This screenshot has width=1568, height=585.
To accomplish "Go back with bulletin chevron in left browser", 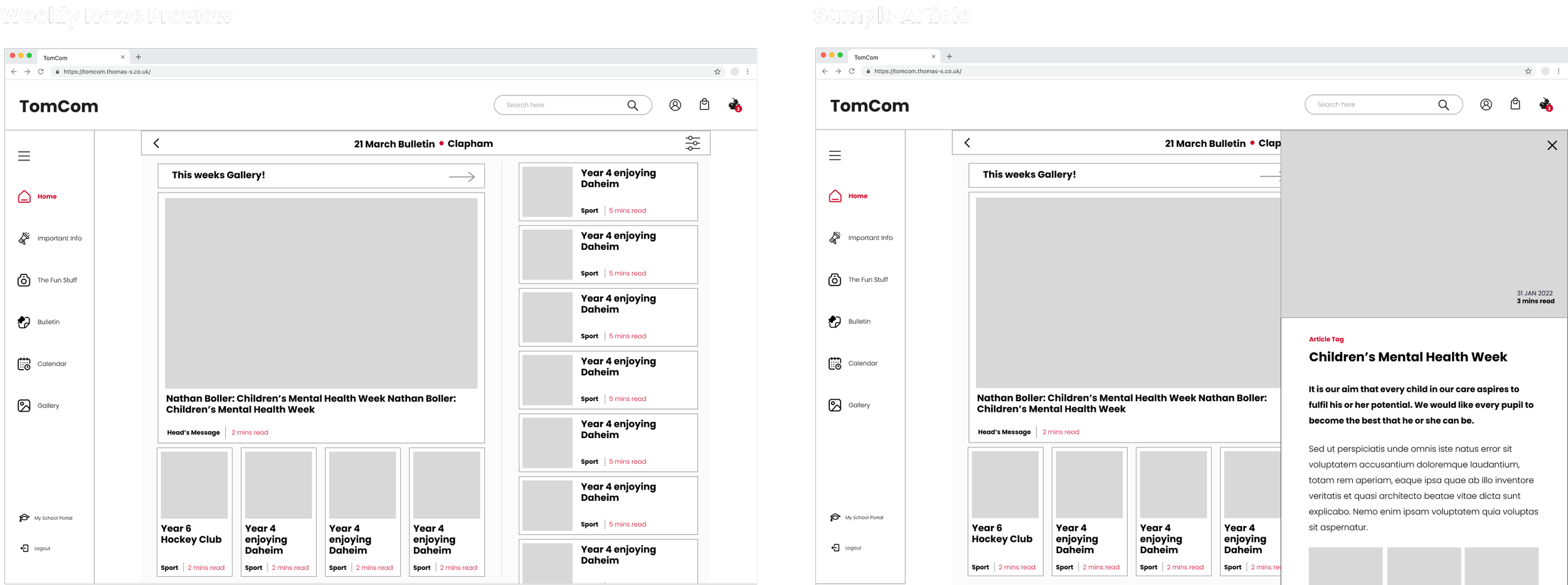I will click(x=156, y=143).
